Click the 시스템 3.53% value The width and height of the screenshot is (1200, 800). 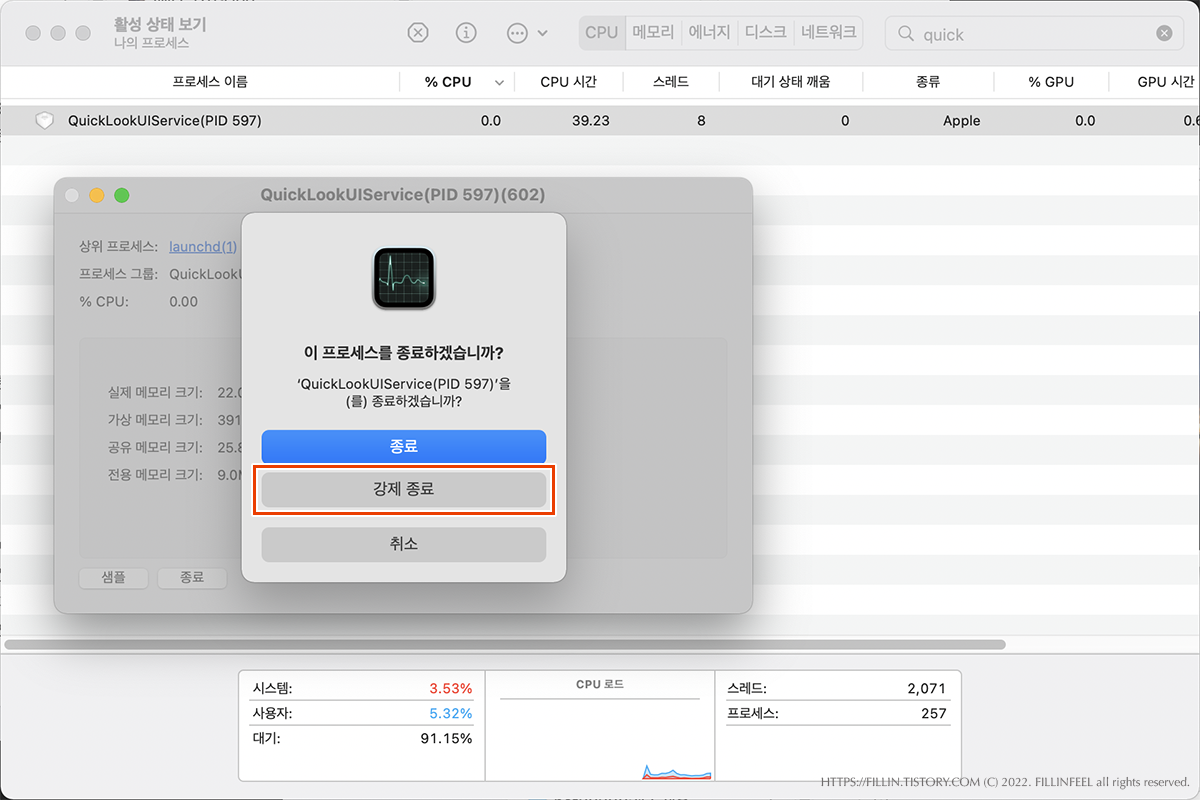pyautogui.click(x=450, y=688)
